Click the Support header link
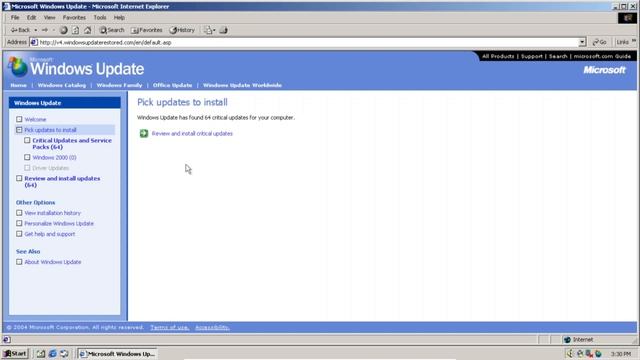 tap(531, 56)
